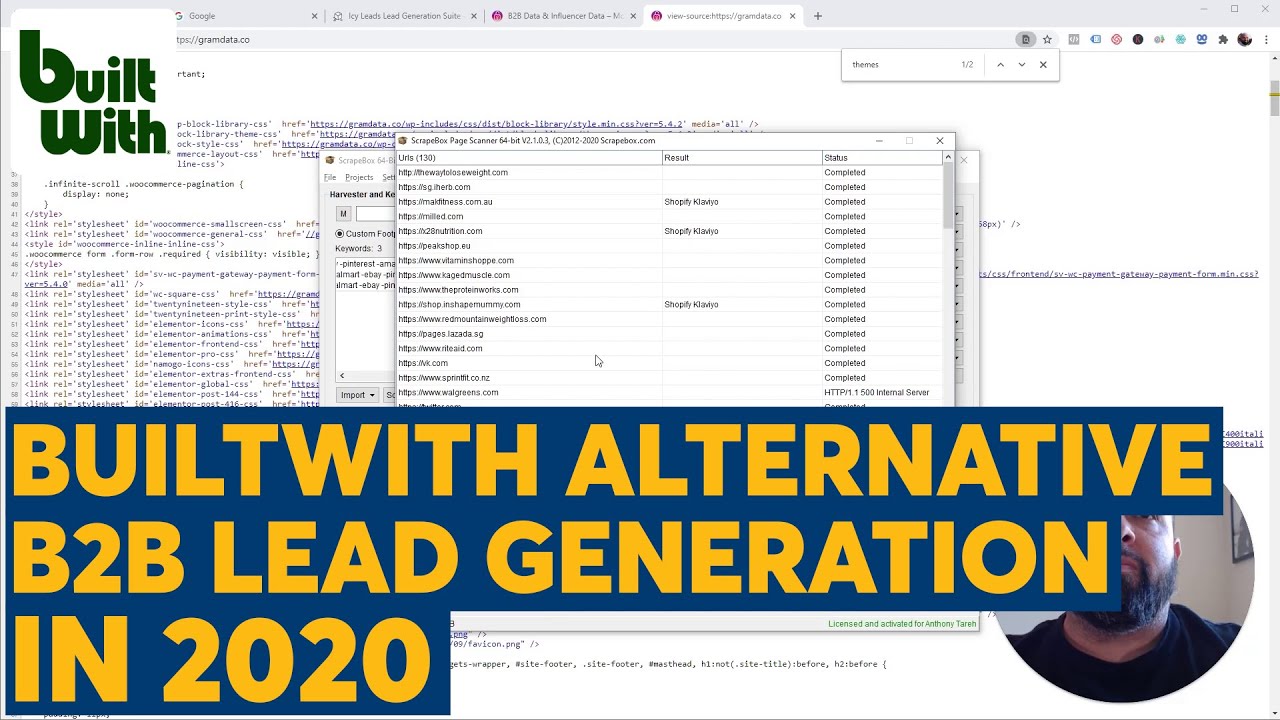Open the Chrome three-dot menu
Image resolution: width=1280 pixels, height=720 pixels.
point(1264,40)
